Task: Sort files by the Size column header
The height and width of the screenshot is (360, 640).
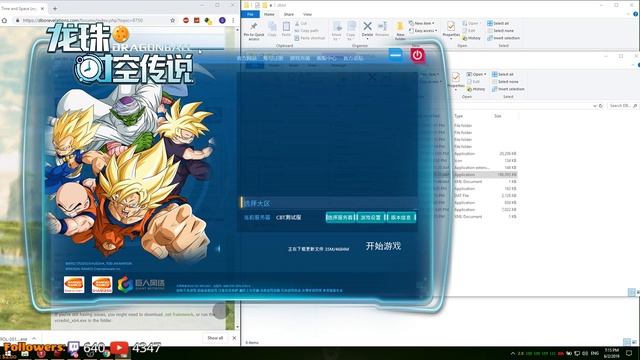Action: 498,116
